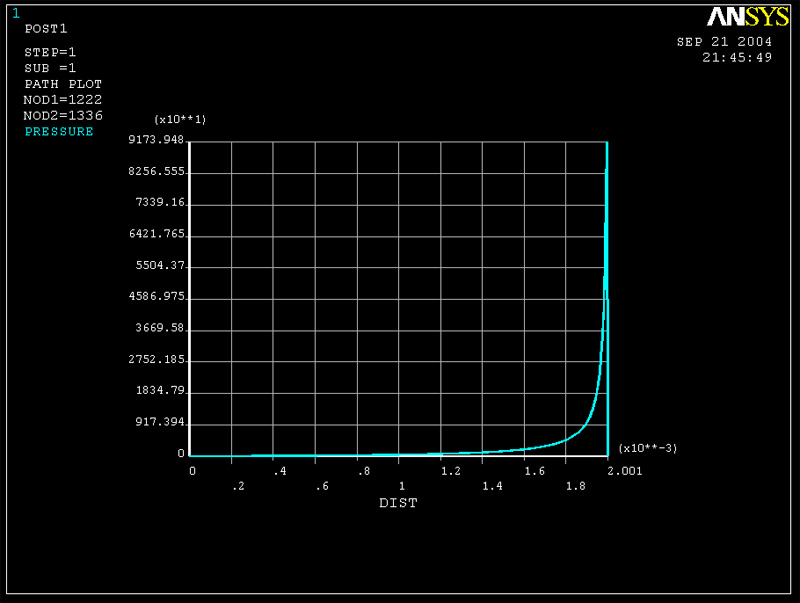This screenshot has width=800, height=603.
Task: Click the NOD1=1222 text
Action: pyautogui.click(x=63, y=100)
